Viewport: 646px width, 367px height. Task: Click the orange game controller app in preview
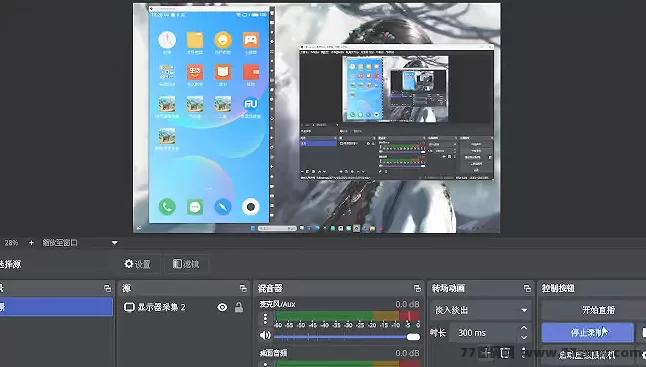tap(251, 40)
